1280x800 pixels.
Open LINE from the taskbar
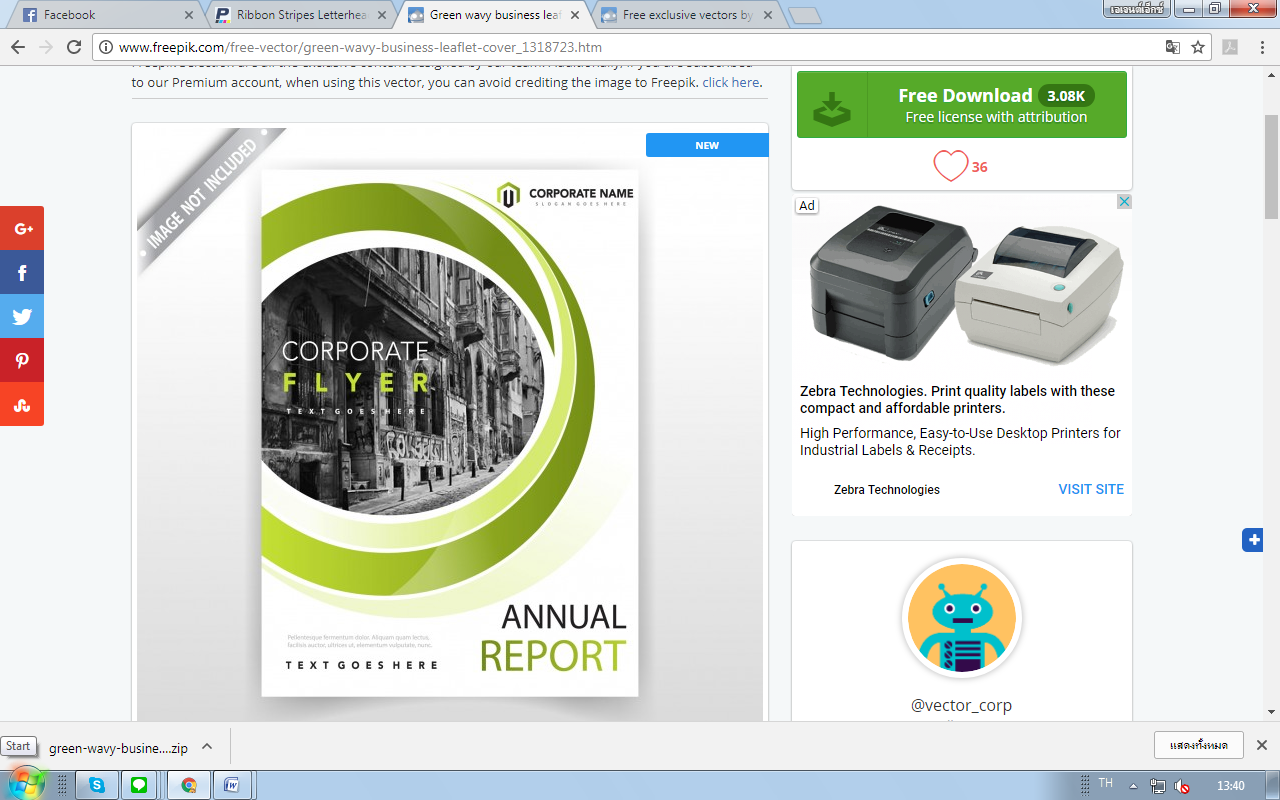coord(139,785)
